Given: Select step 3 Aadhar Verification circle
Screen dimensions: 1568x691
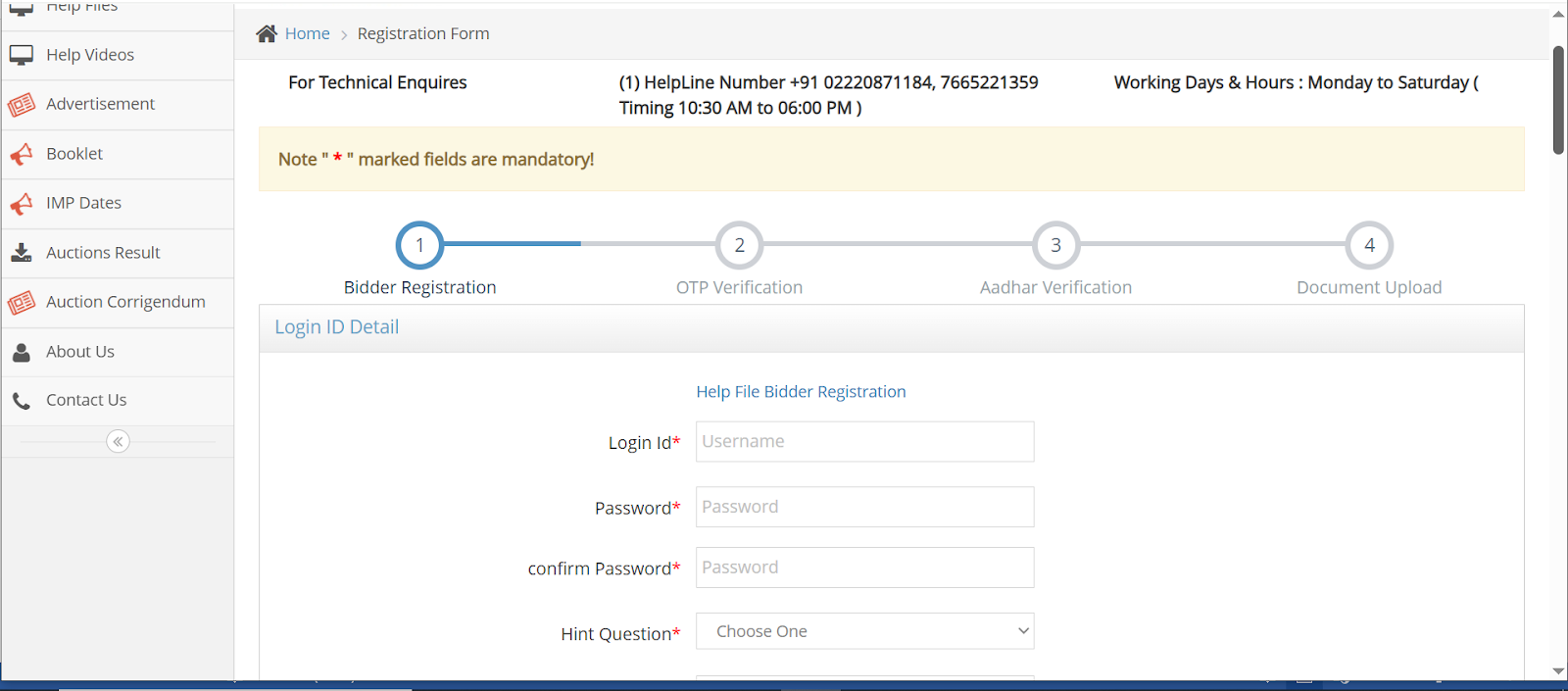Looking at the screenshot, I should (x=1055, y=245).
